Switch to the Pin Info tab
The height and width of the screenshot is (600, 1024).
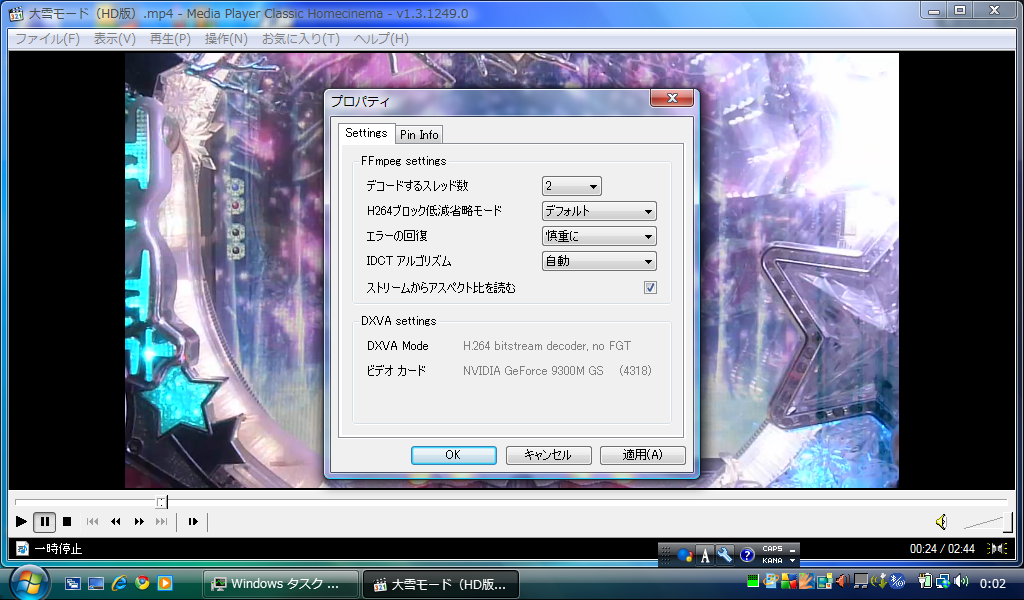(419, 134)
